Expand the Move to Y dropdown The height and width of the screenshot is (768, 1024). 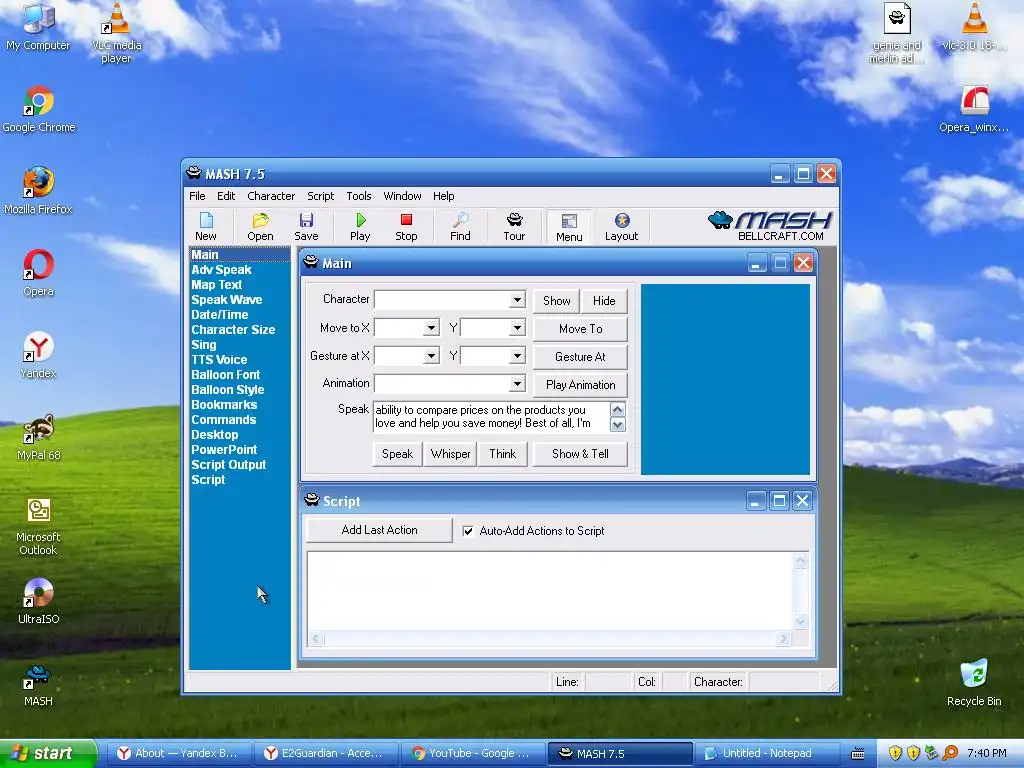pos(517,328)
